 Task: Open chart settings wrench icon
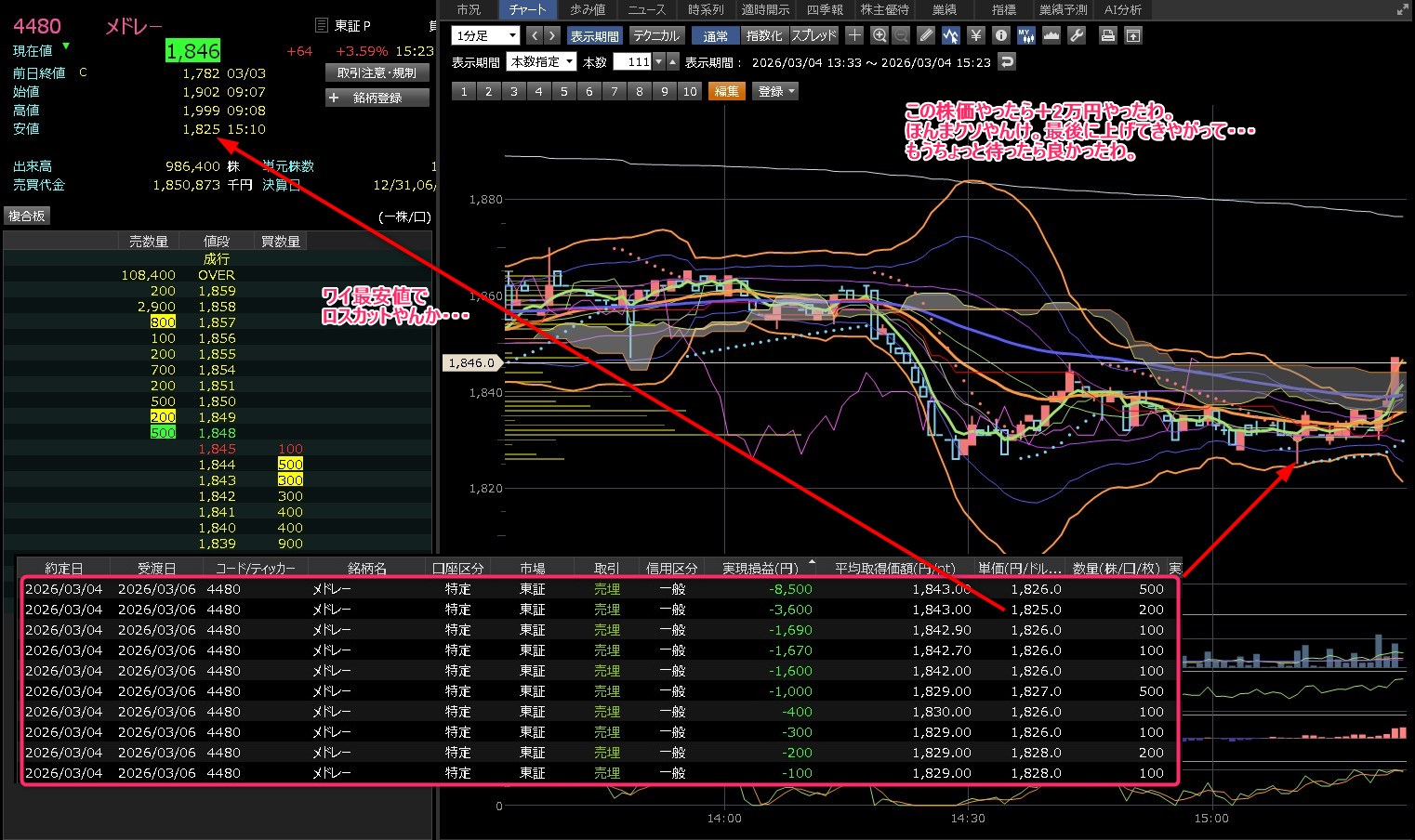click(x=1077, y=35)
